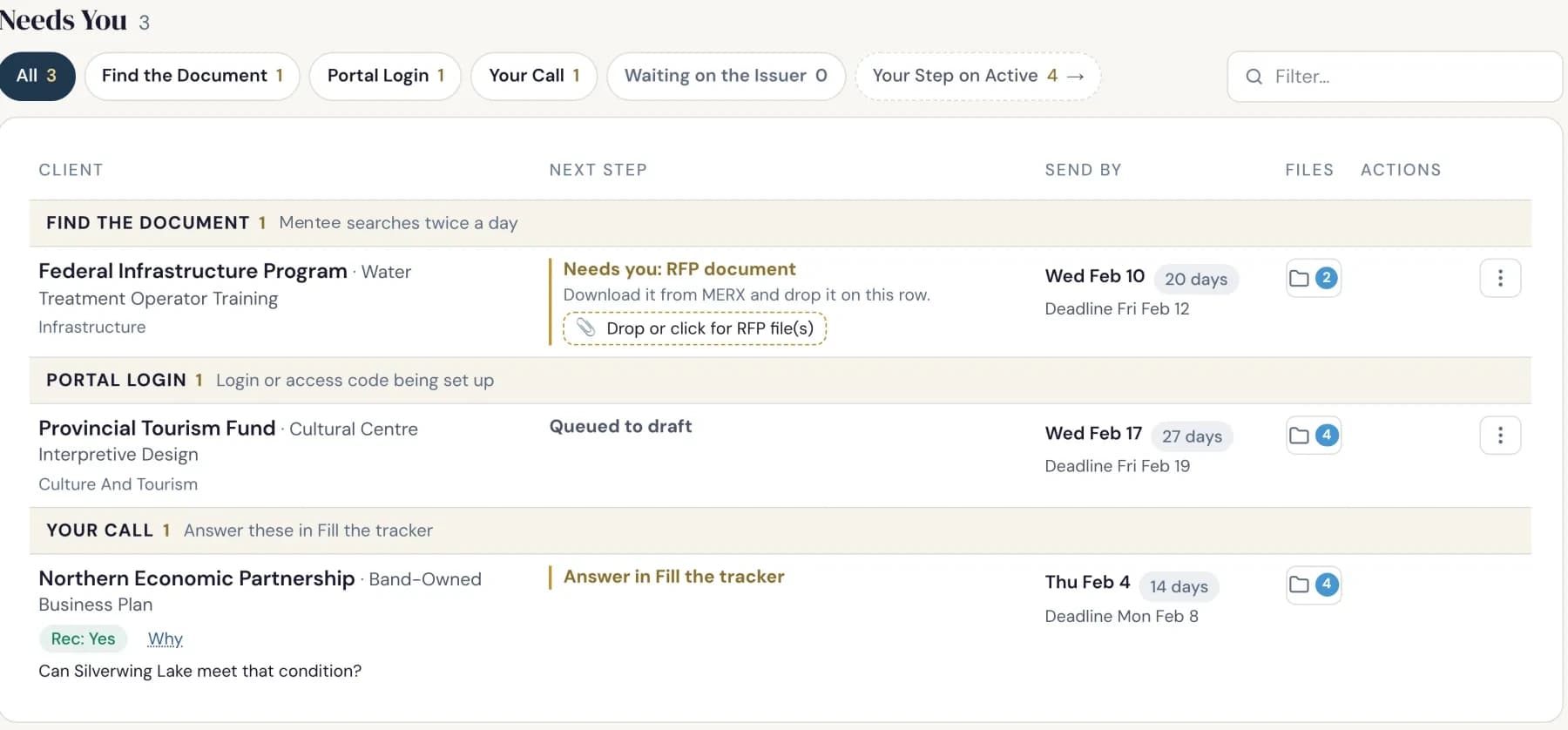Click the 20 days badge
Image resolution: width=1568 pixels, height=730 pixels.
coord(1196,279)
